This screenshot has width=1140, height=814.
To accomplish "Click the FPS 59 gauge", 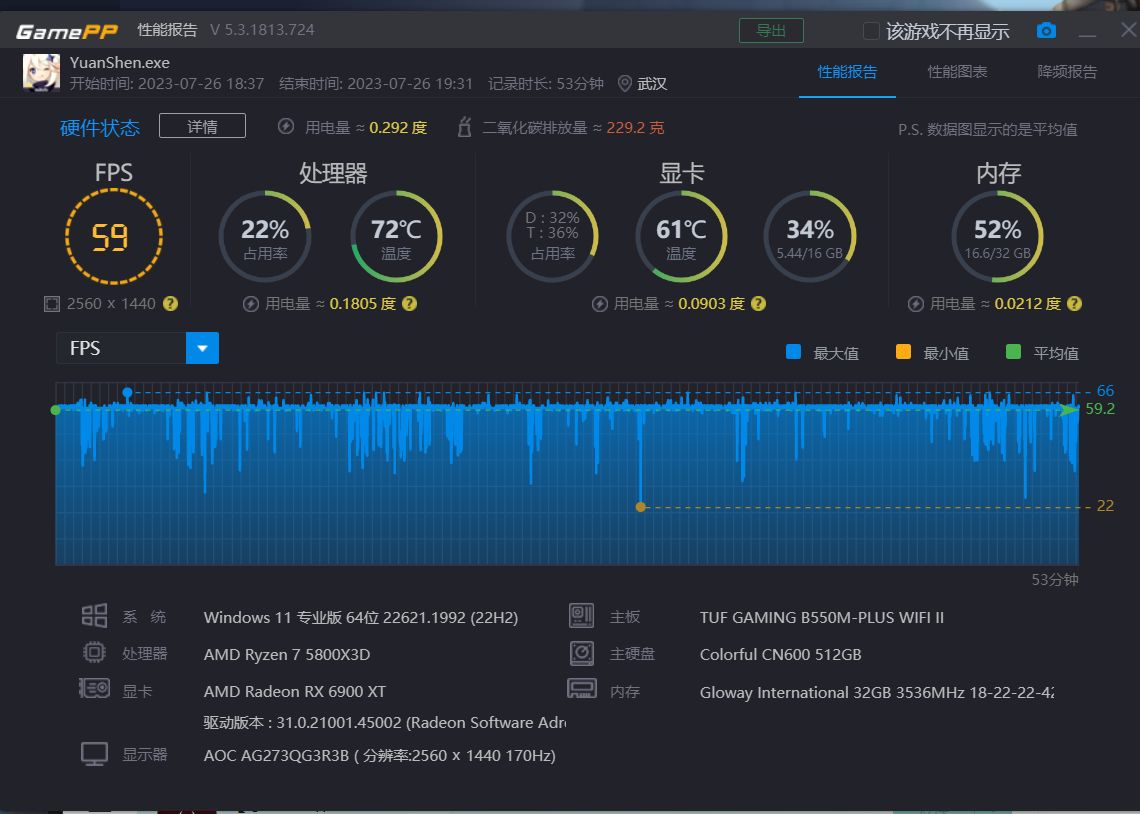I will click(113, 236).
